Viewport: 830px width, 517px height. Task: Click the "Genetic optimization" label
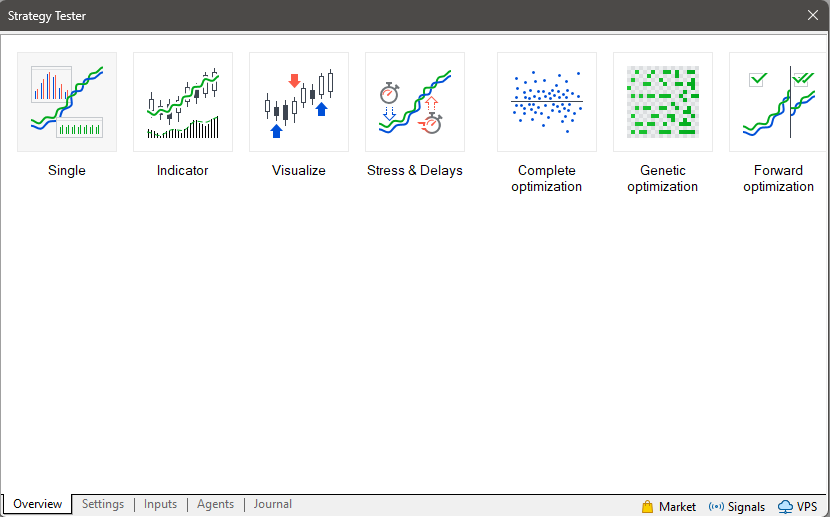click(663, 178)
